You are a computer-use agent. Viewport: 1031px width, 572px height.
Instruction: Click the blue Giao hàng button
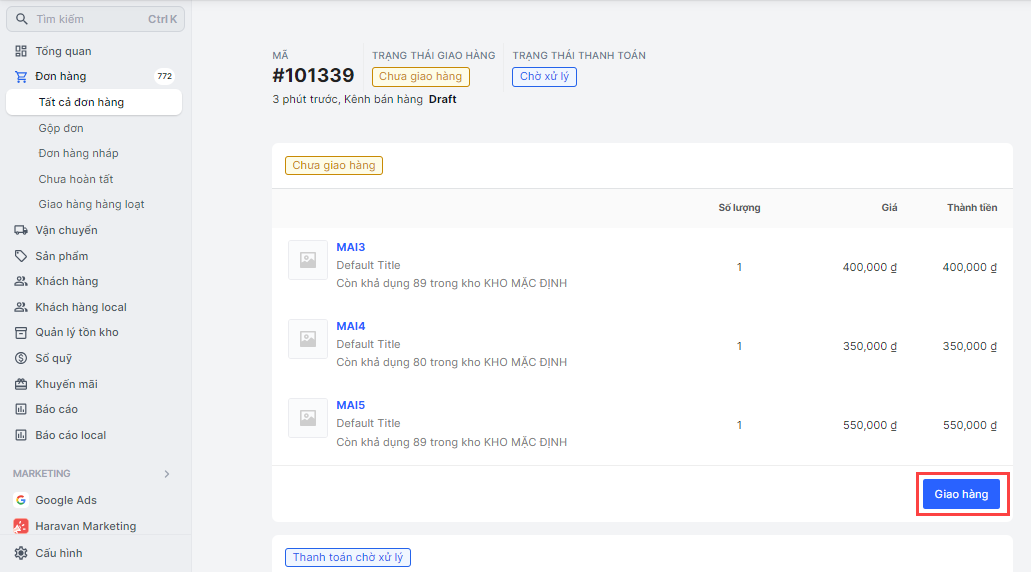(x=961, y=494)
